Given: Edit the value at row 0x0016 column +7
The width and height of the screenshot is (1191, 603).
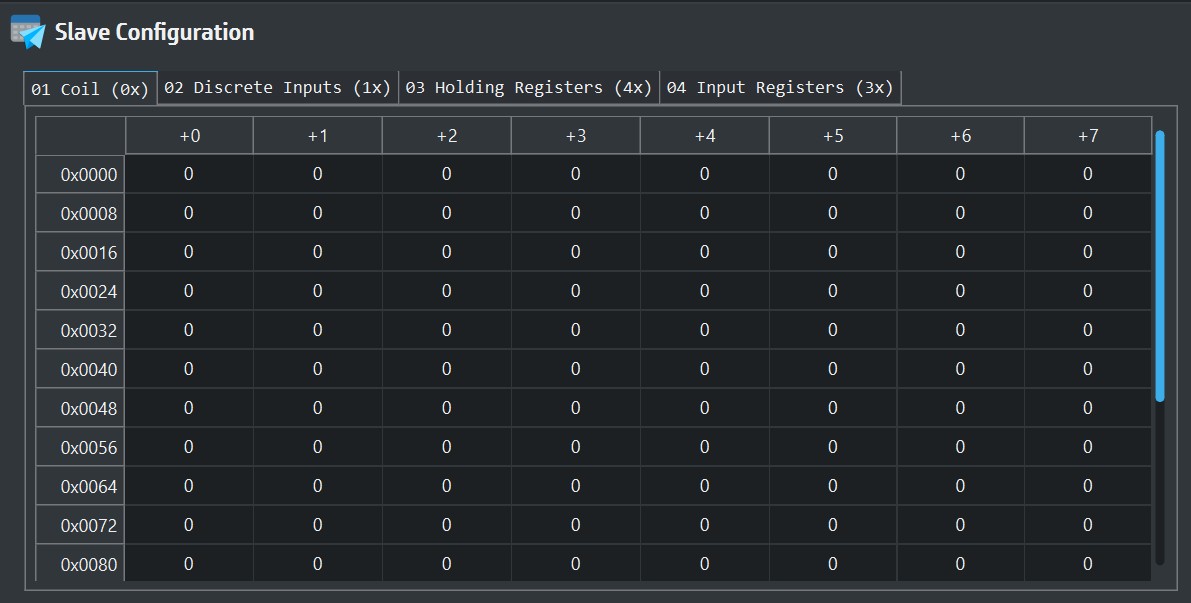Looking at the screenshot, I should point(1088,251).
